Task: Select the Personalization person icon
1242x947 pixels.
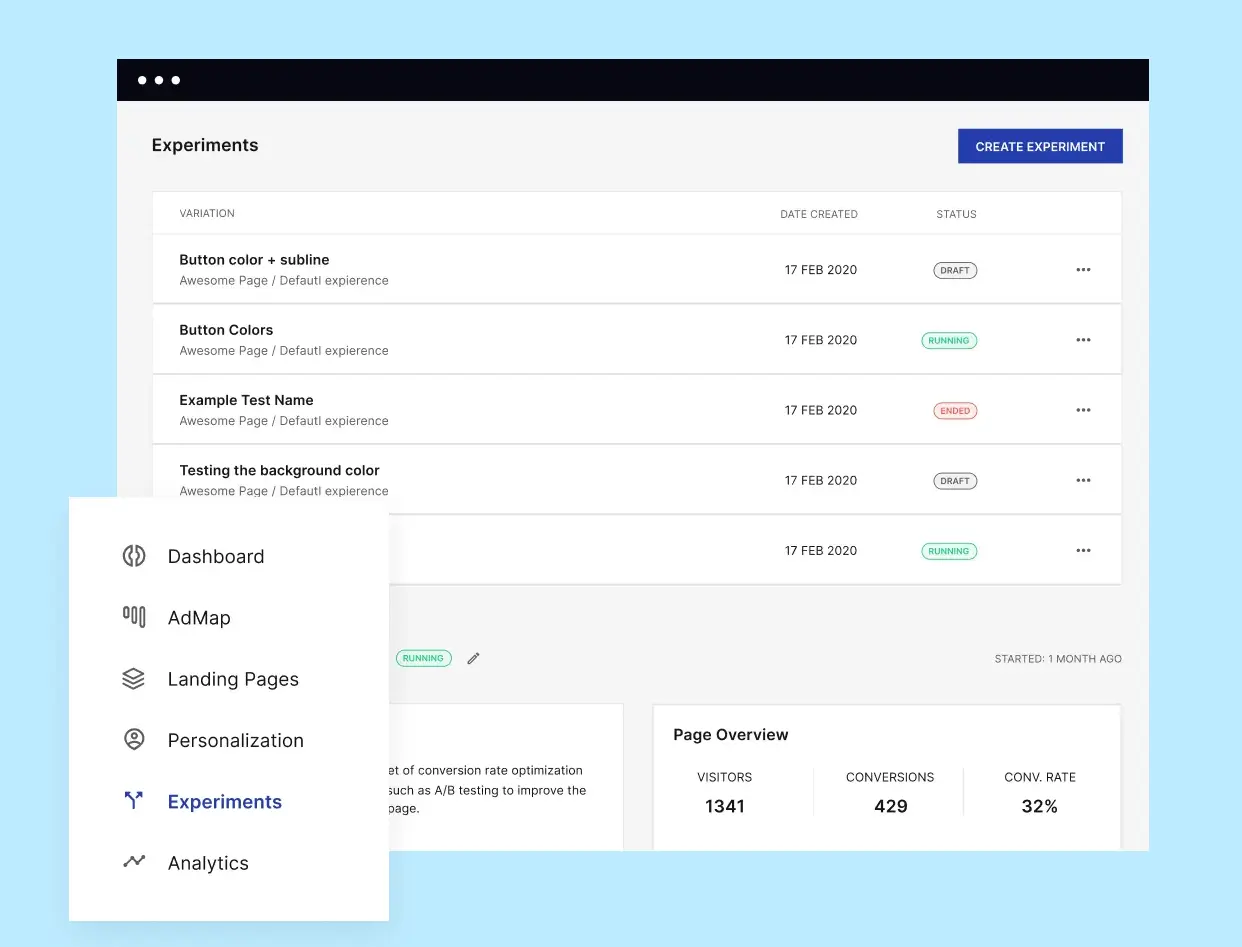Action: [133, 740]
